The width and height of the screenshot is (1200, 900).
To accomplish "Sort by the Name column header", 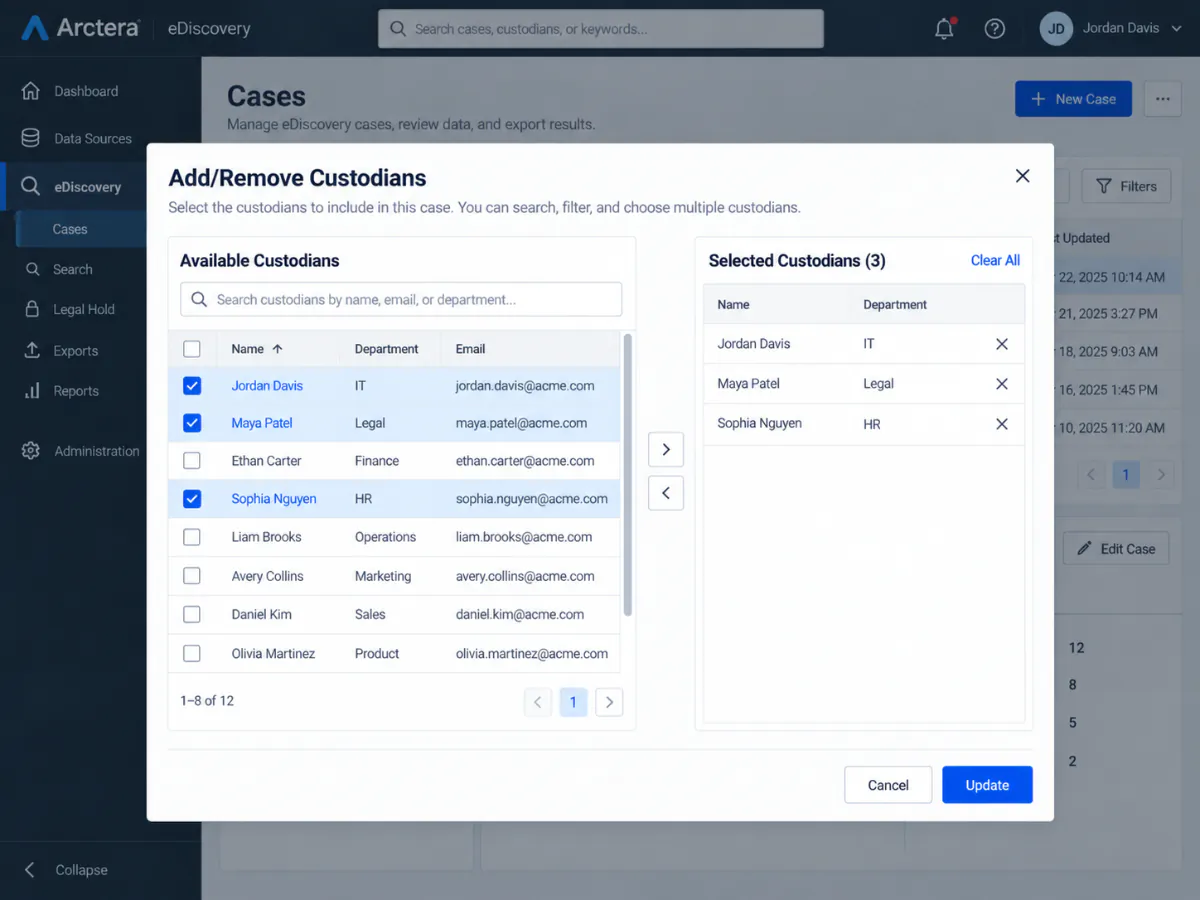I will tap(257, 349).
